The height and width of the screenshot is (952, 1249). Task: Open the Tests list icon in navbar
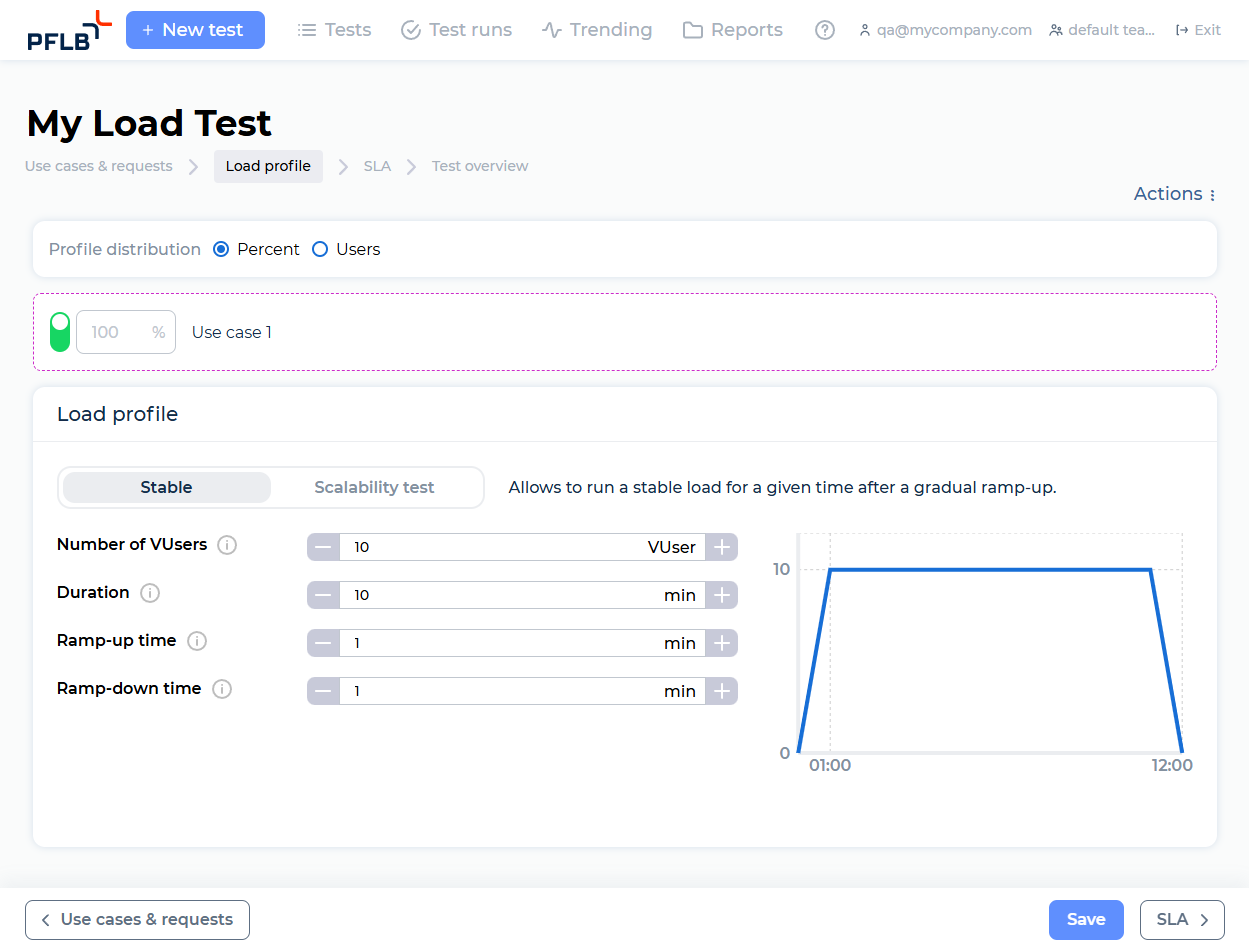306,30
